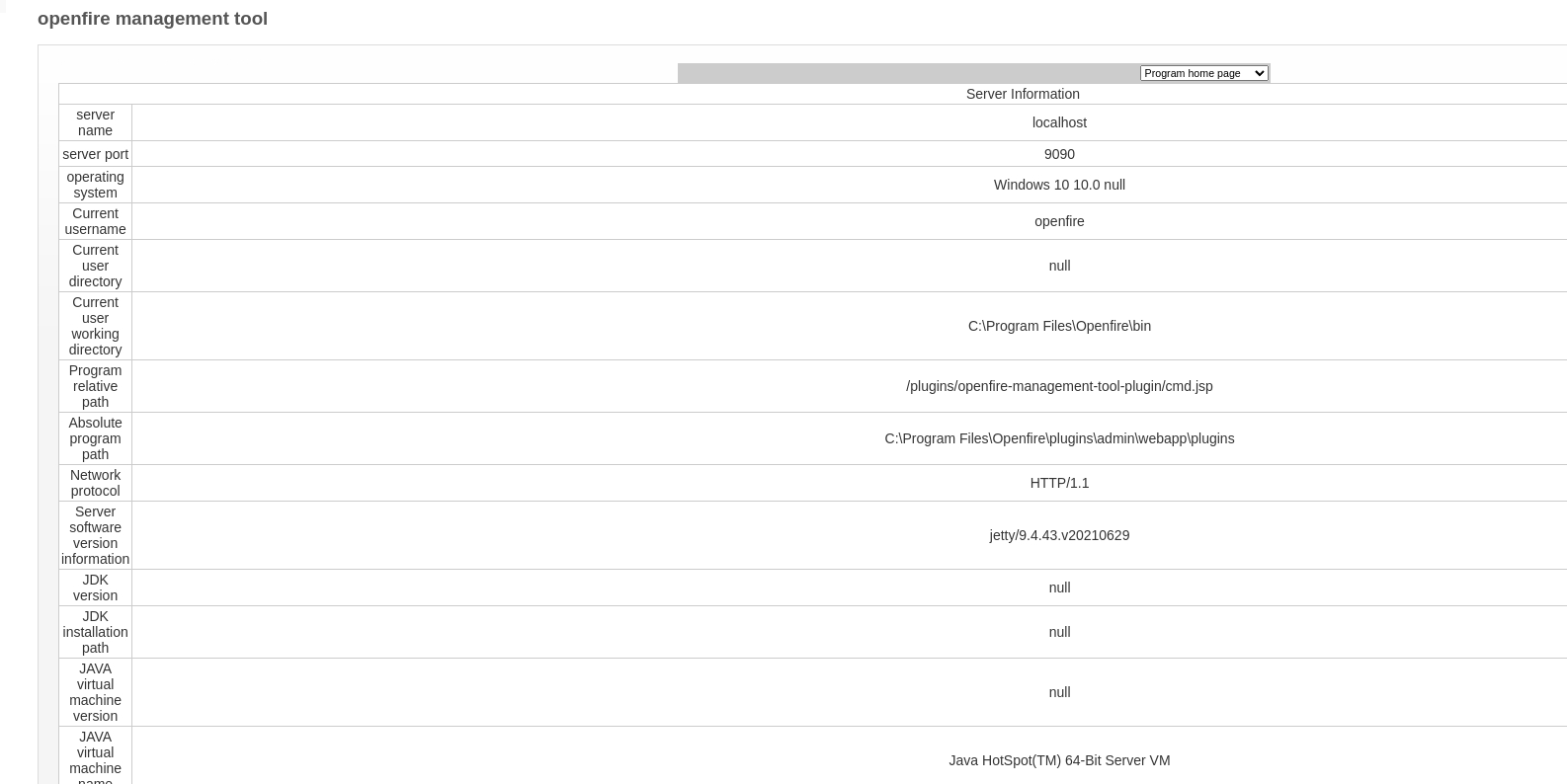The height and width of the screenshot is (784, 1567).
Task: Select the Java HotSpot(TM) 64-Bit Server VM text
Action: coord(1059,760)
